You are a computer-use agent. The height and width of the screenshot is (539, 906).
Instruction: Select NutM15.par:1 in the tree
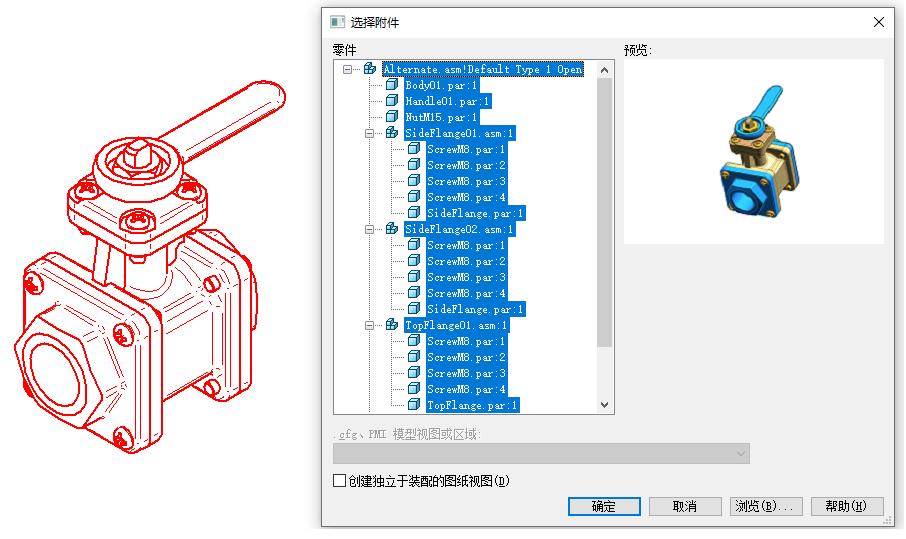click(x=441, y=117)
